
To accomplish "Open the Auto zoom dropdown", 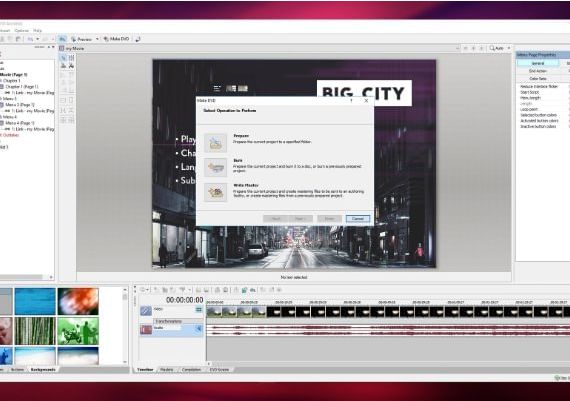I will [x=509, y=48].
